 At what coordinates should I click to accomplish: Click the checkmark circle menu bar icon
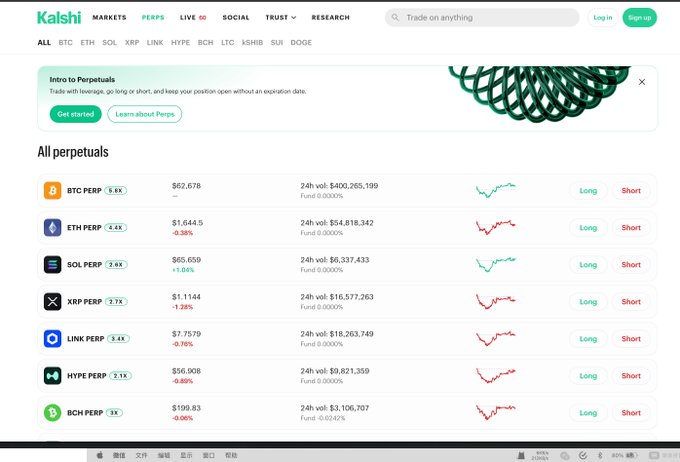click(x=583, y=455)
